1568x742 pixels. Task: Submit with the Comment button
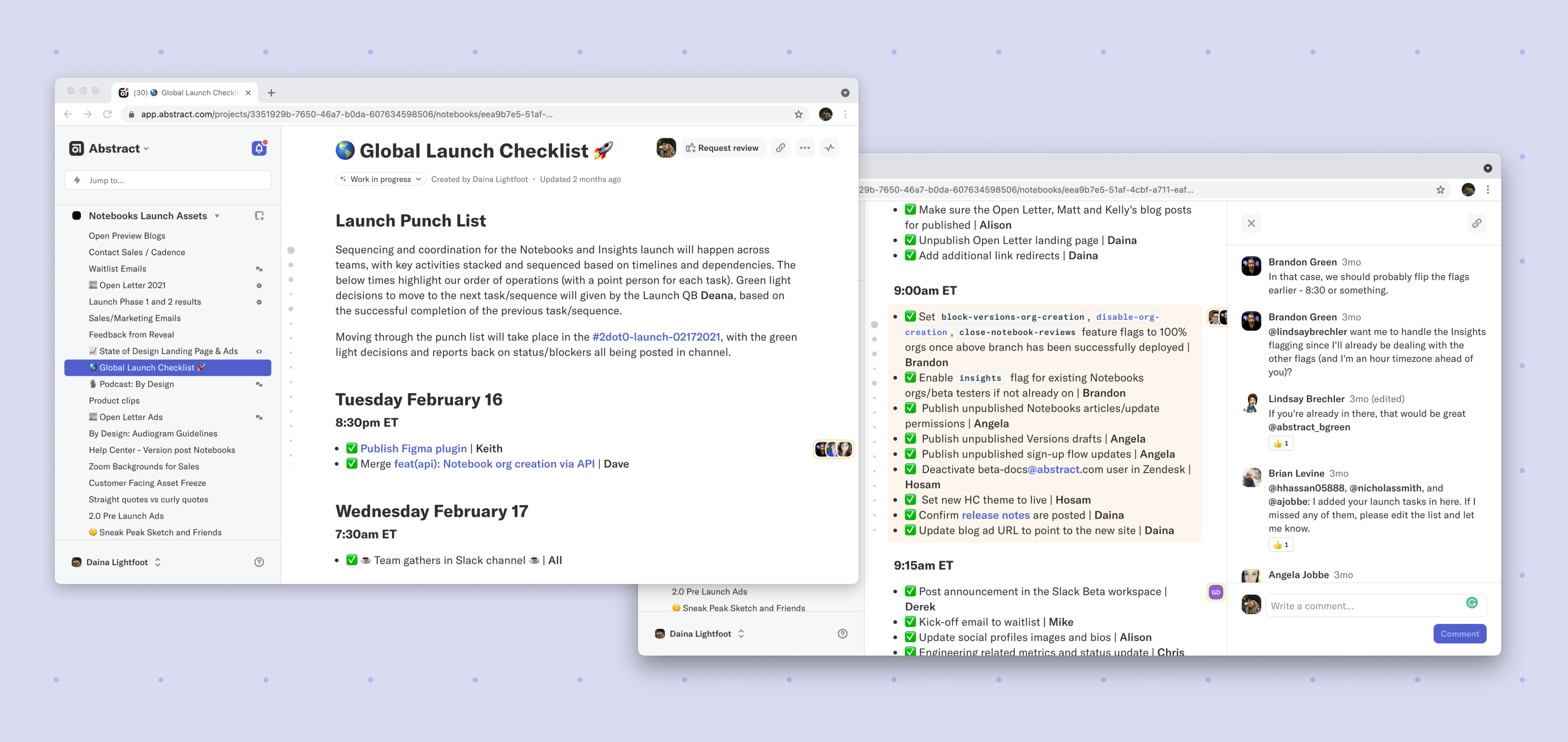coord(1459,634)
